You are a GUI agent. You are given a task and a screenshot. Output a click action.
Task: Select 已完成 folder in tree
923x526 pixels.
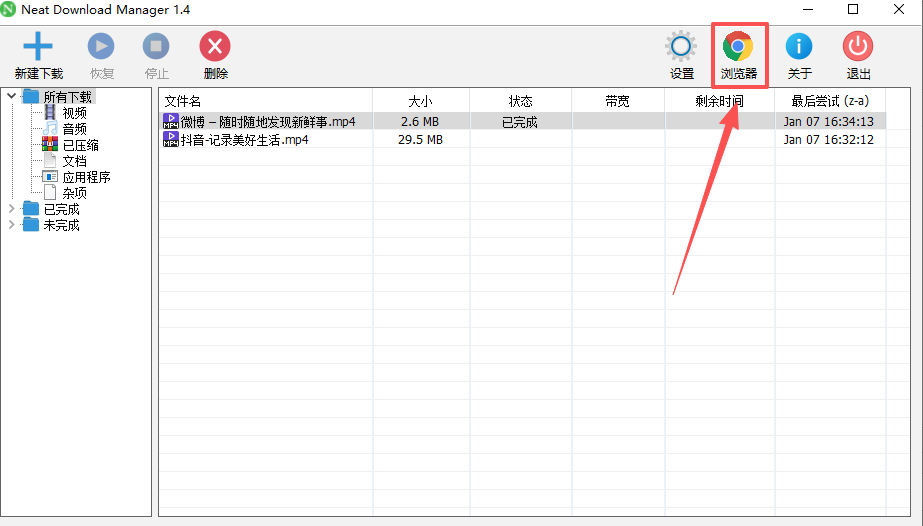coord(51,209)
